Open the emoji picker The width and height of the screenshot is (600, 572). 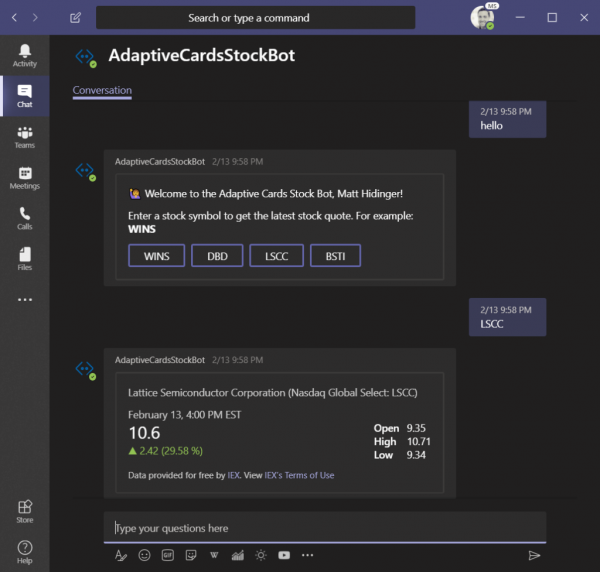144,555
